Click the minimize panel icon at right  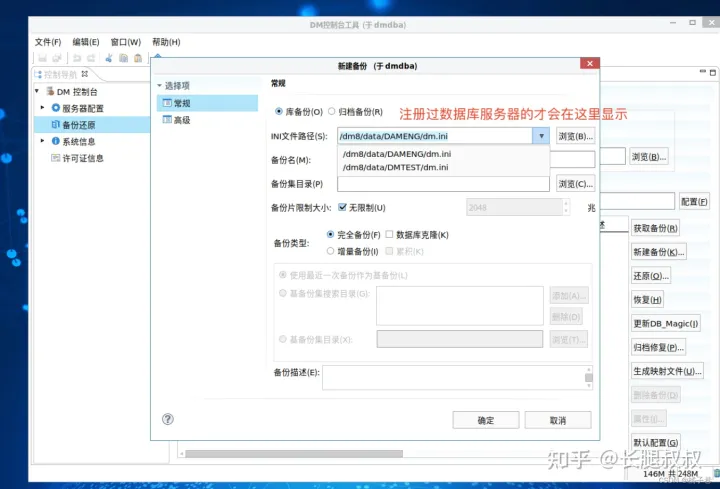[703, 72]
